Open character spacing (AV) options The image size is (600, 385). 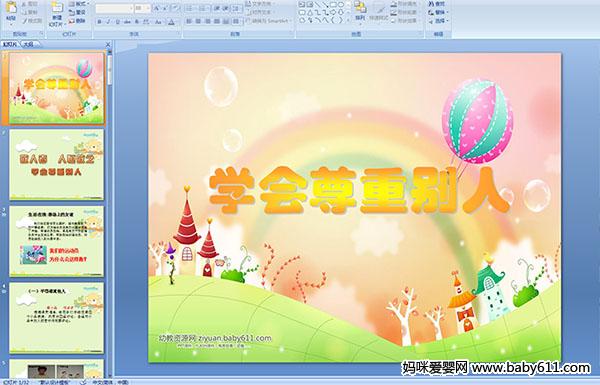pos(146,22)
